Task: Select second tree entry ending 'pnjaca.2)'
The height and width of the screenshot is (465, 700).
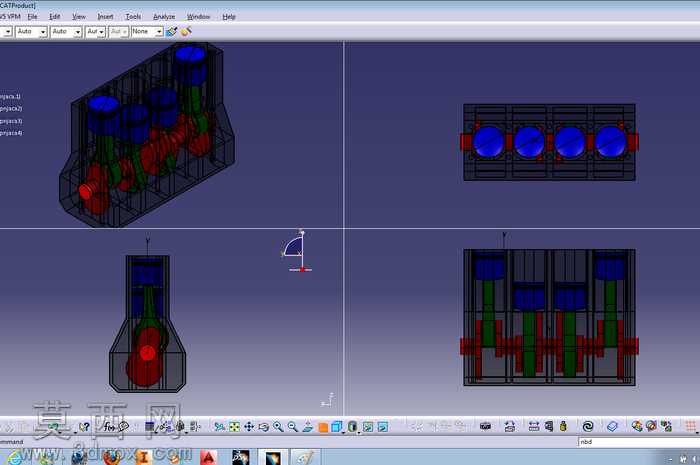Action: [x=10, y=108]
